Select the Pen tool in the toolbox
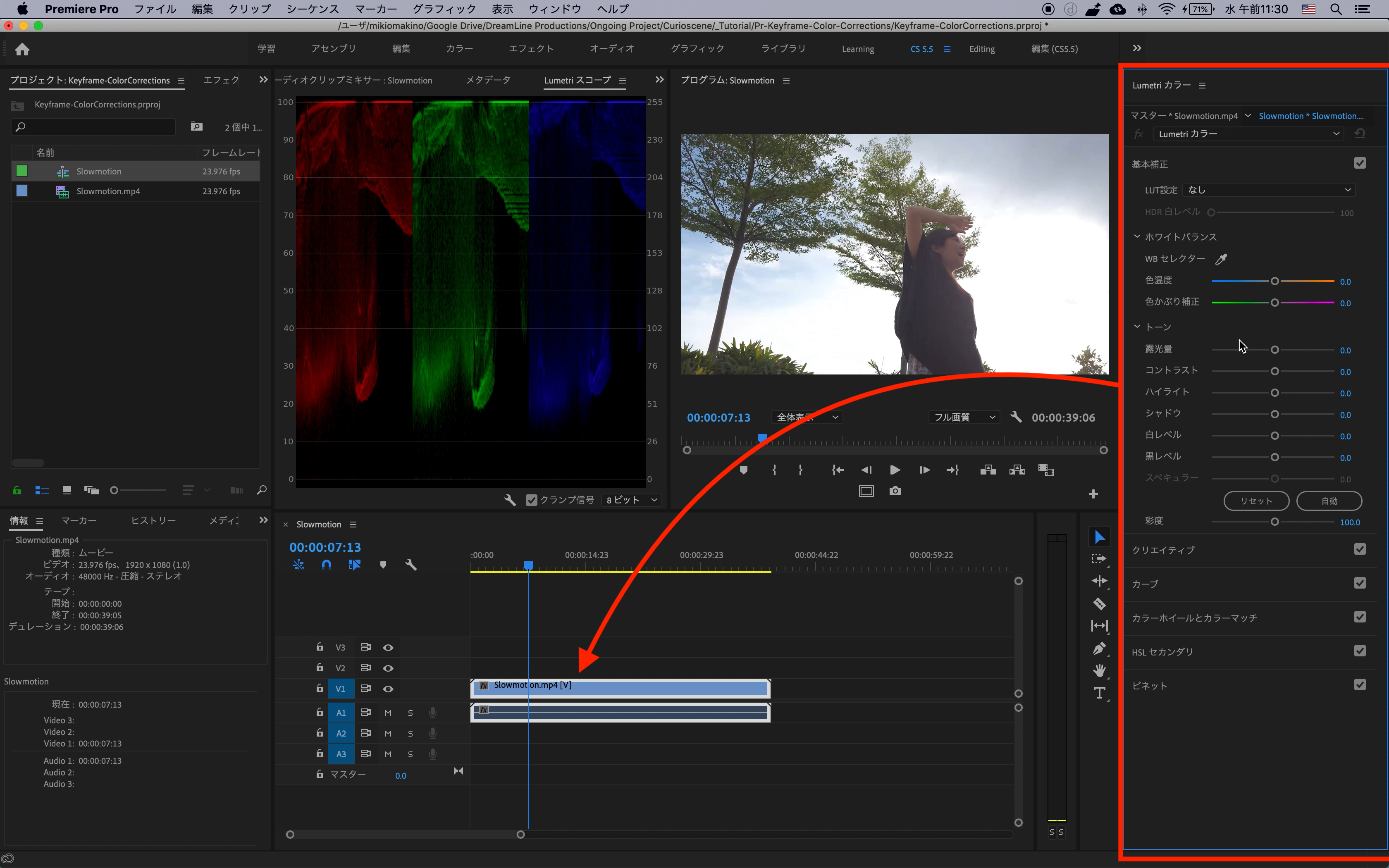 (x=1099, y=648)
